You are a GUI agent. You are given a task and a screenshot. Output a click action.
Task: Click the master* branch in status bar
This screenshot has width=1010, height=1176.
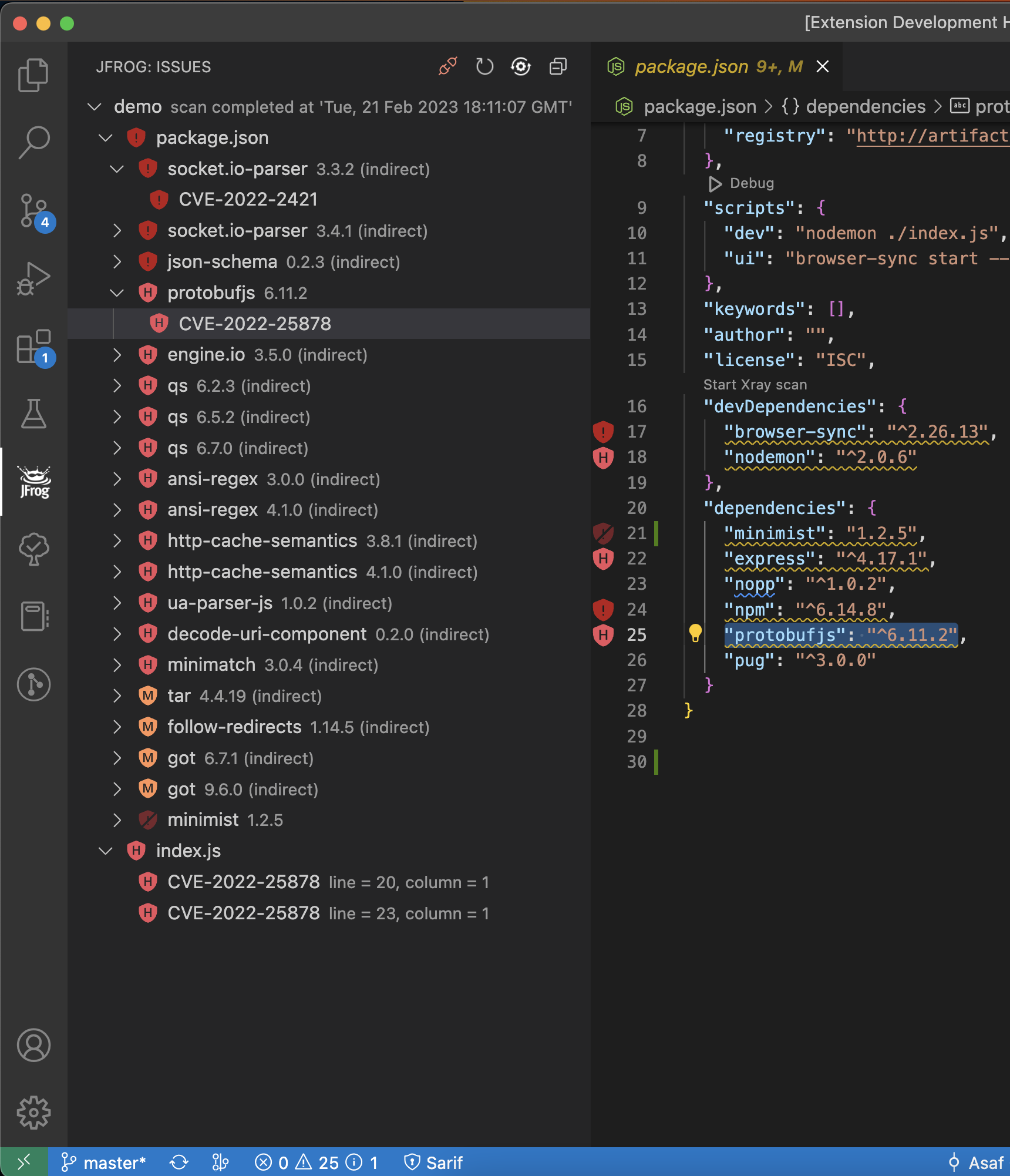103,1162
